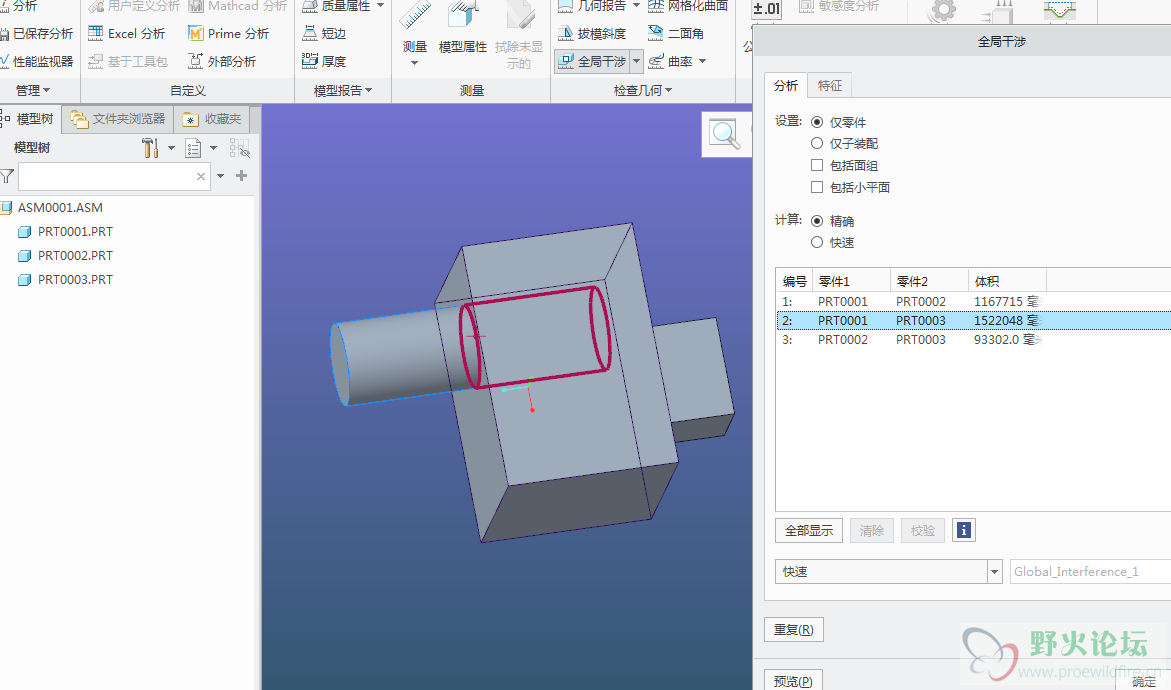Click the 预览(P) preview button
This screenshot has height=690, width=1171.
pyautogui.click(x=793, y=680)
